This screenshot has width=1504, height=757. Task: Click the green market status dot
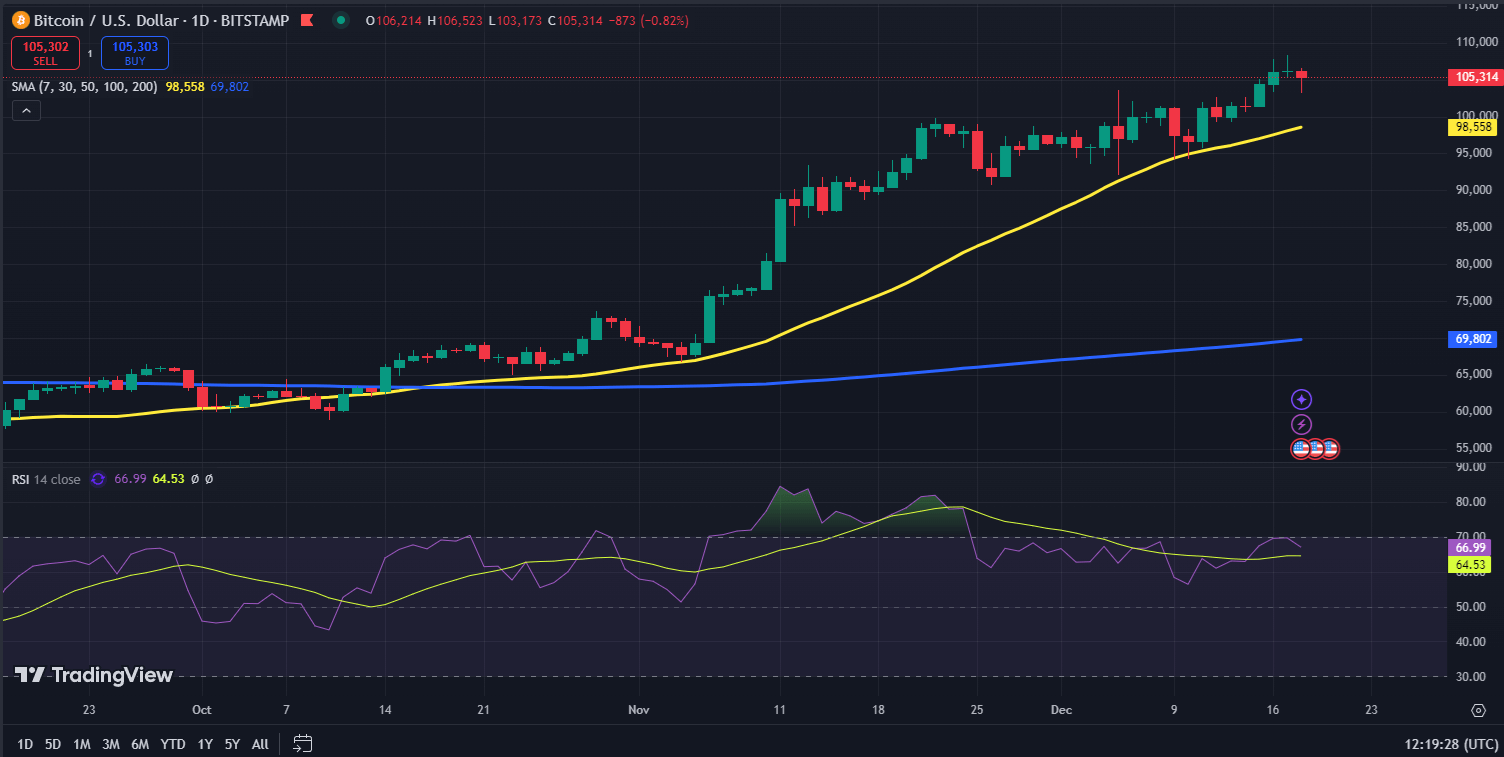[x=340, y=19]
